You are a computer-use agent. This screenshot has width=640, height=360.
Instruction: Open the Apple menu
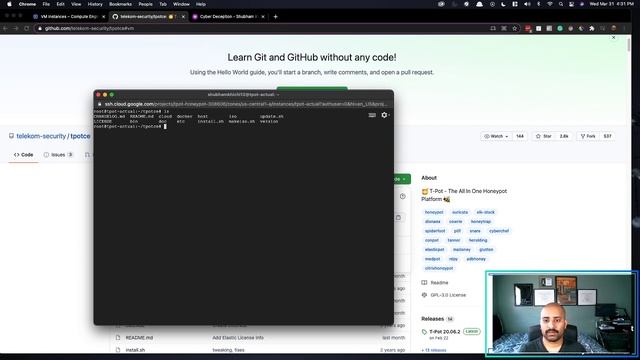9,4
